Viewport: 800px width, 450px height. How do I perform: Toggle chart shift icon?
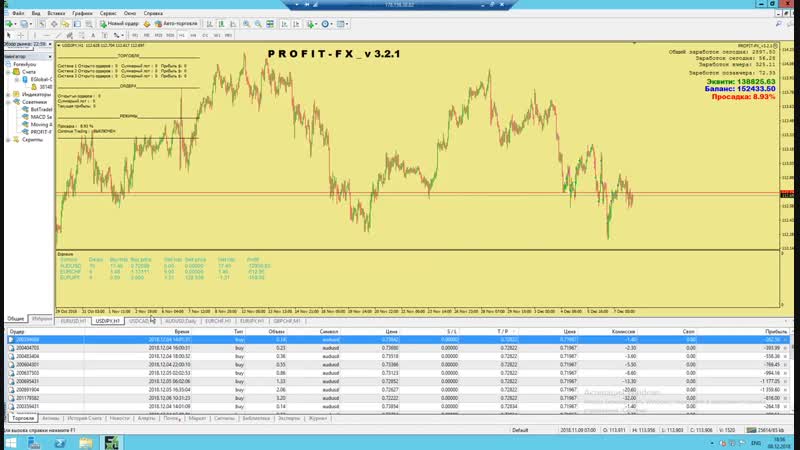[296, 24]
